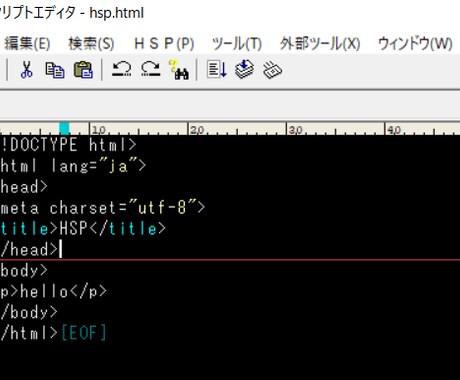Click the closing /head> tag line
Screen dimensions: 460x380
pyautogui.click(x=29, y=250)
